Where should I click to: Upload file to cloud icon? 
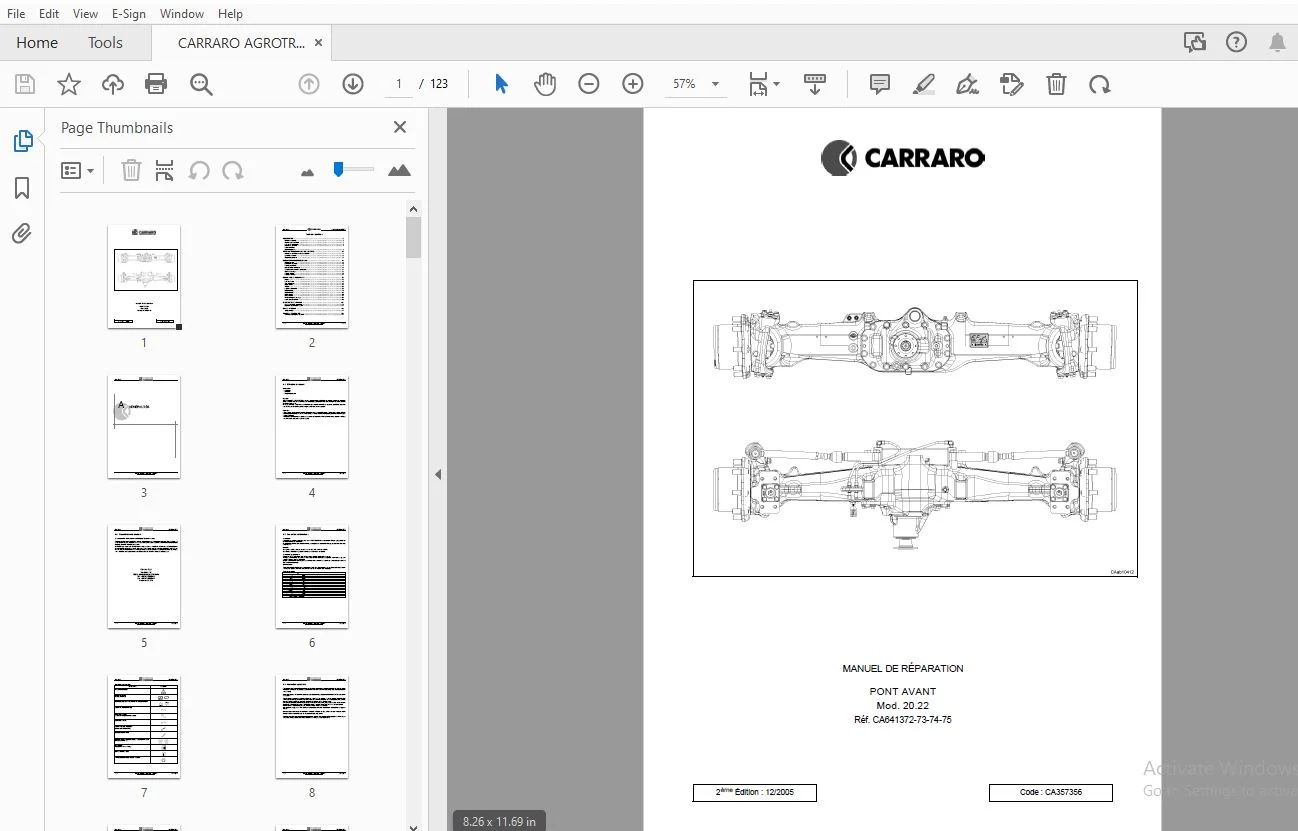click(x=113, y=85)
